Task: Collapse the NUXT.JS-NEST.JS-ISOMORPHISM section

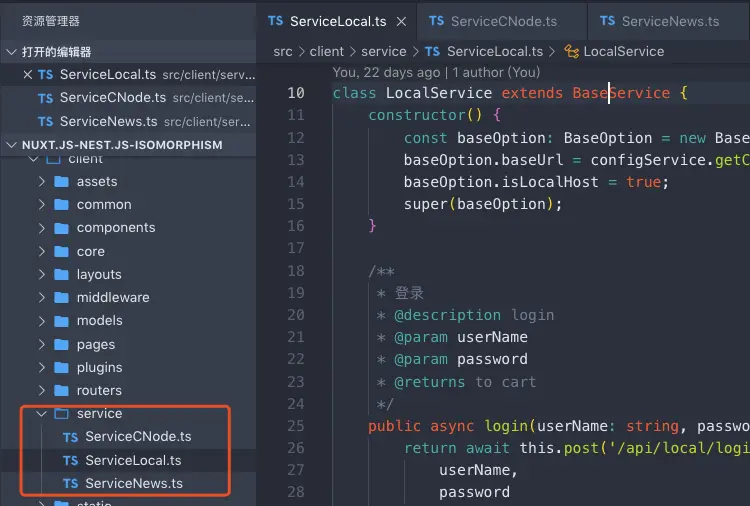Action: (x=11, y=144)
